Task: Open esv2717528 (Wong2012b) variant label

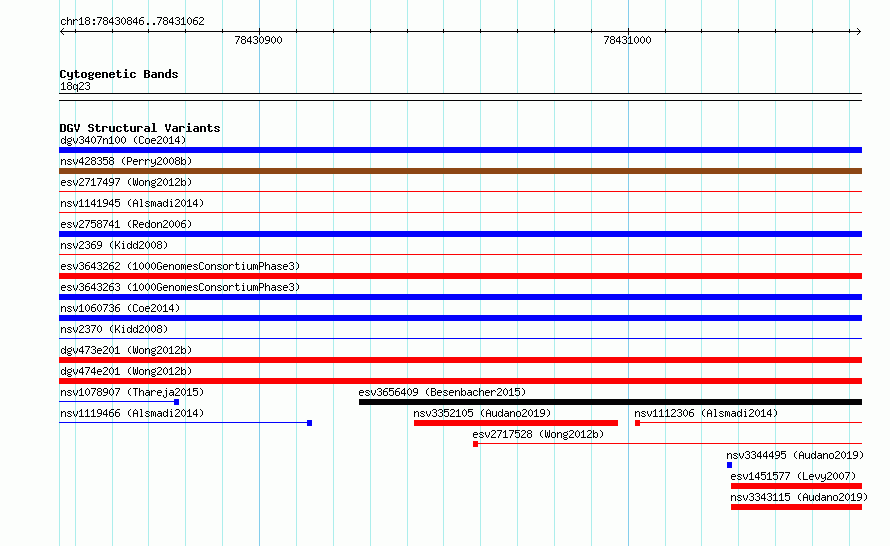Action: (538, 434)
